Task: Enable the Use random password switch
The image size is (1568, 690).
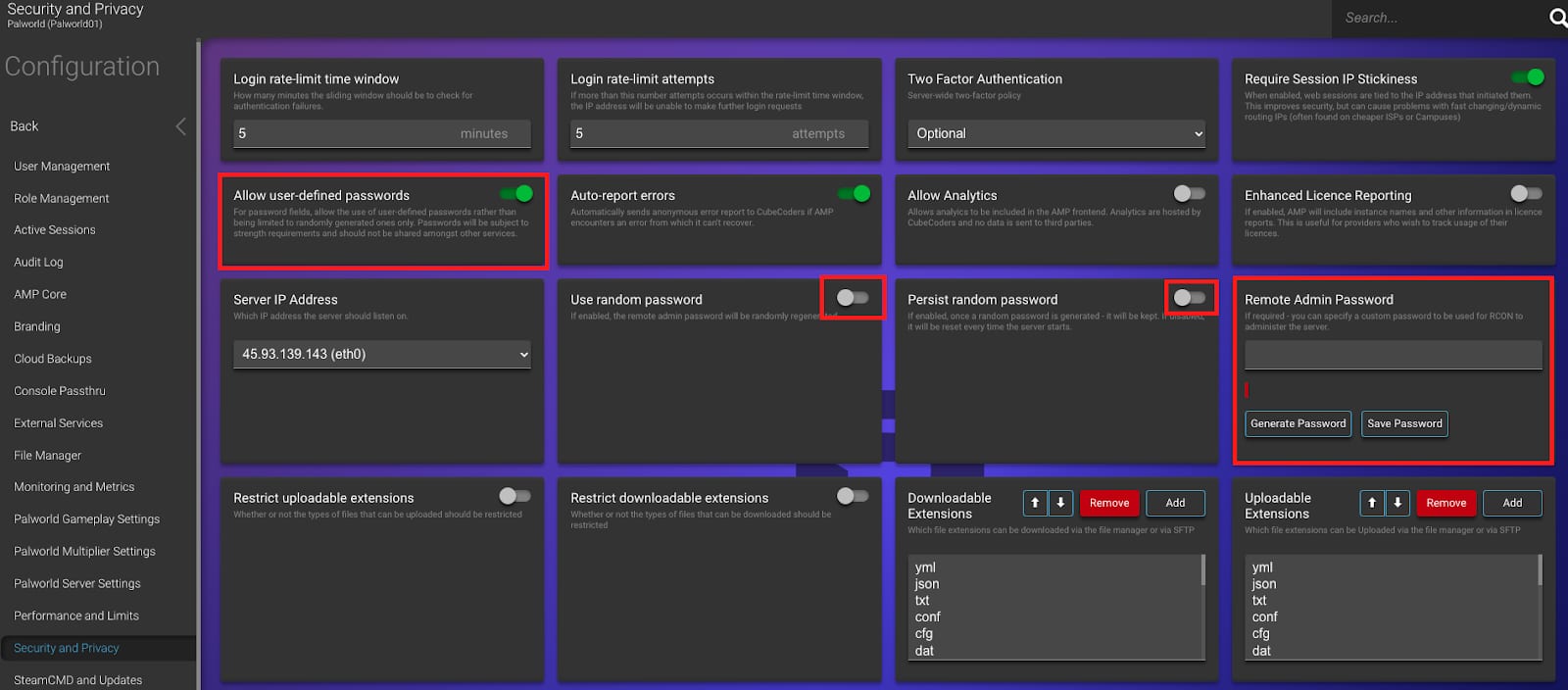Action: pyautogui.click(x=852, y=298)
